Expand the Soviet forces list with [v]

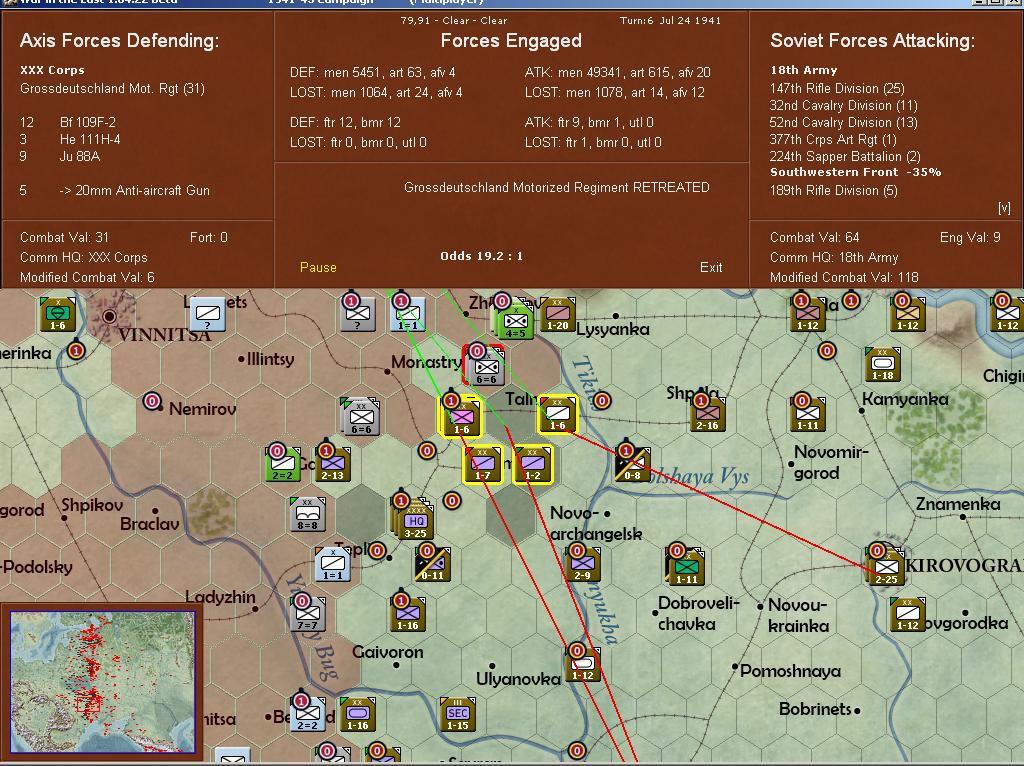point(1004,208)
